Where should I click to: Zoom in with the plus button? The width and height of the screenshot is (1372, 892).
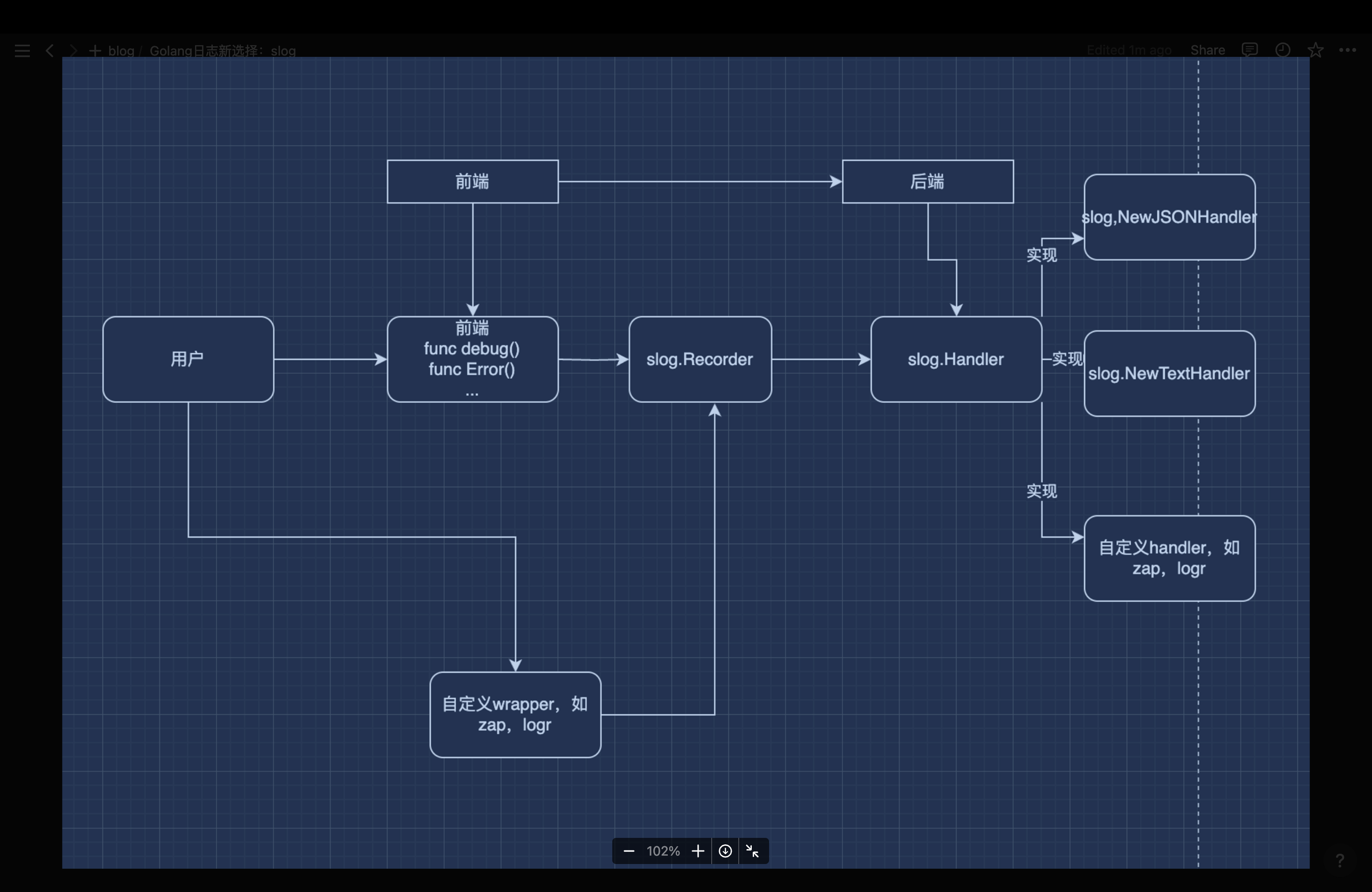(x=698, y=851)
